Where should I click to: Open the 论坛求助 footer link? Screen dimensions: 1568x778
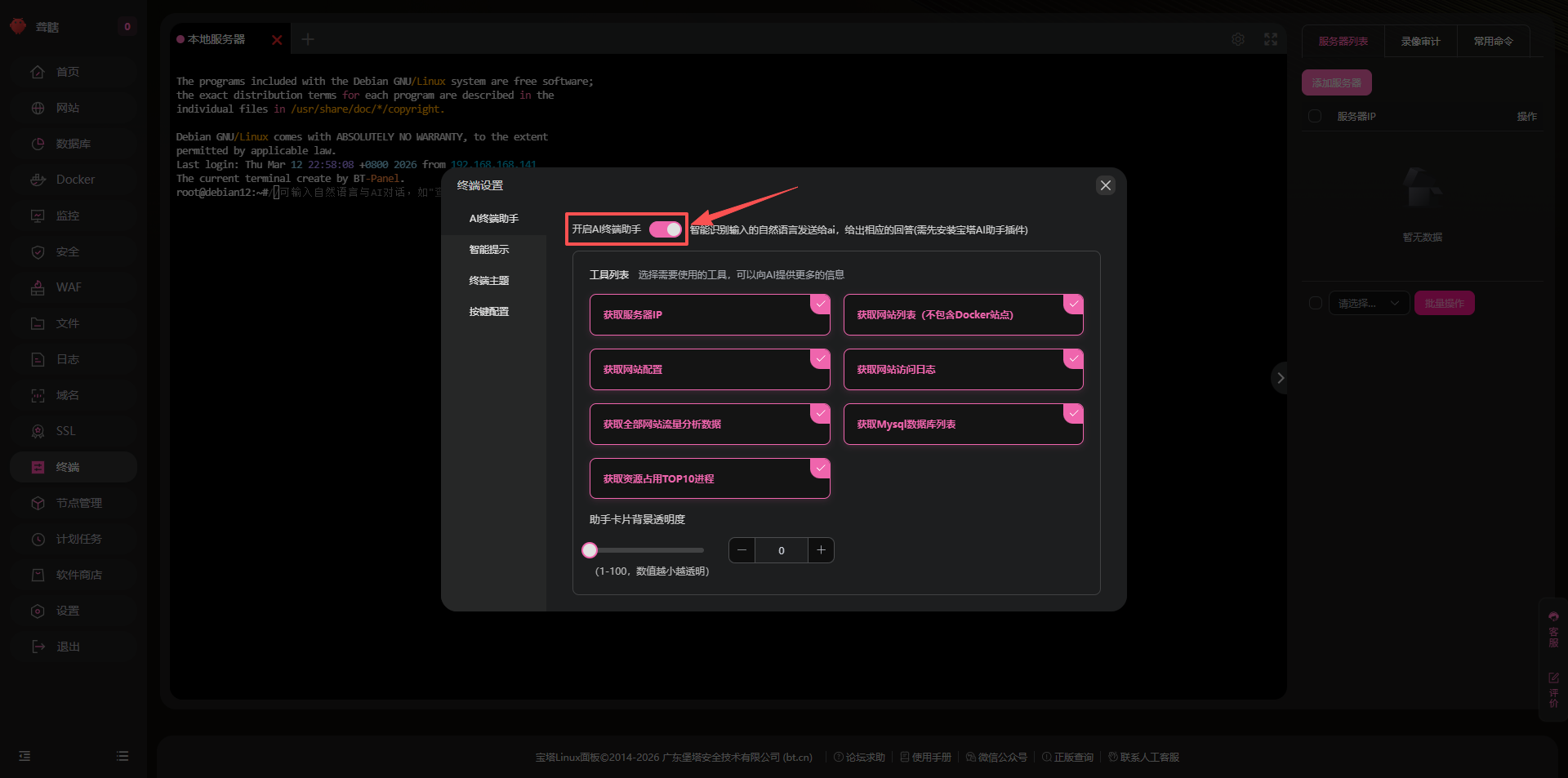tap(859, 758)
